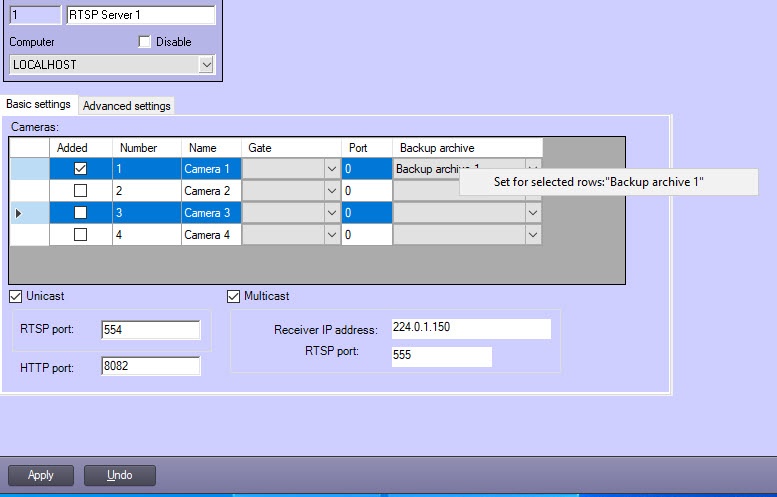This screenshot has height=497, width=777.
Task: Open the Computer LOCALHOST dropdown
Action: coord(206,65)
